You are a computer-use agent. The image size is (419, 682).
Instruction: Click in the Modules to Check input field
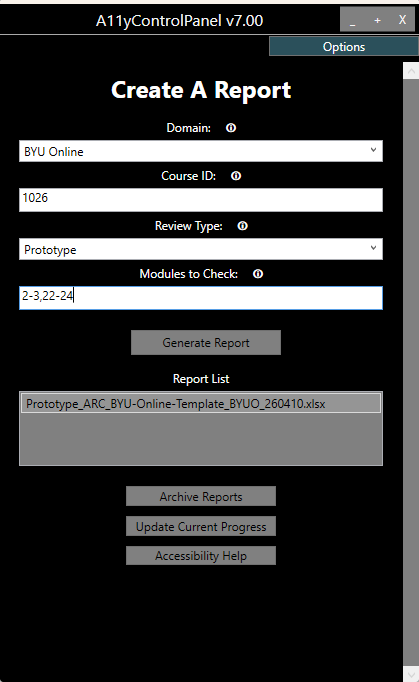pos(201,298)
